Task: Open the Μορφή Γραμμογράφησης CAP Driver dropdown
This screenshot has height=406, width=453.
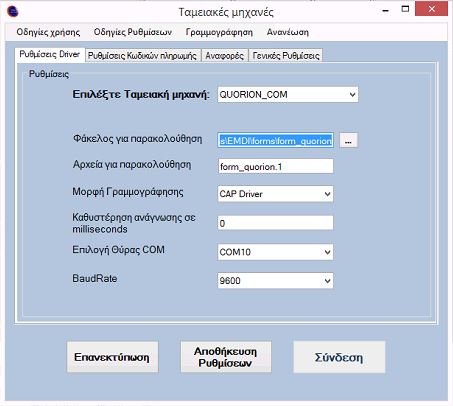Action: [275, 194]
